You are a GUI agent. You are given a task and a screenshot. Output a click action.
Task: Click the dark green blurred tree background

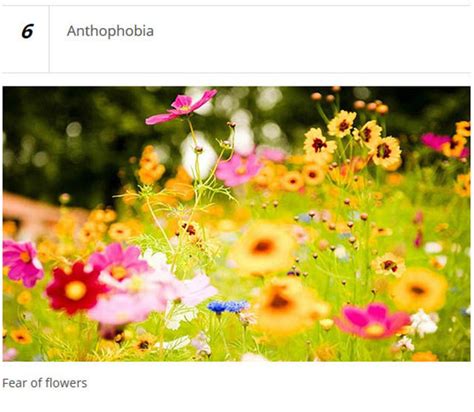click(x=67, y=140)
